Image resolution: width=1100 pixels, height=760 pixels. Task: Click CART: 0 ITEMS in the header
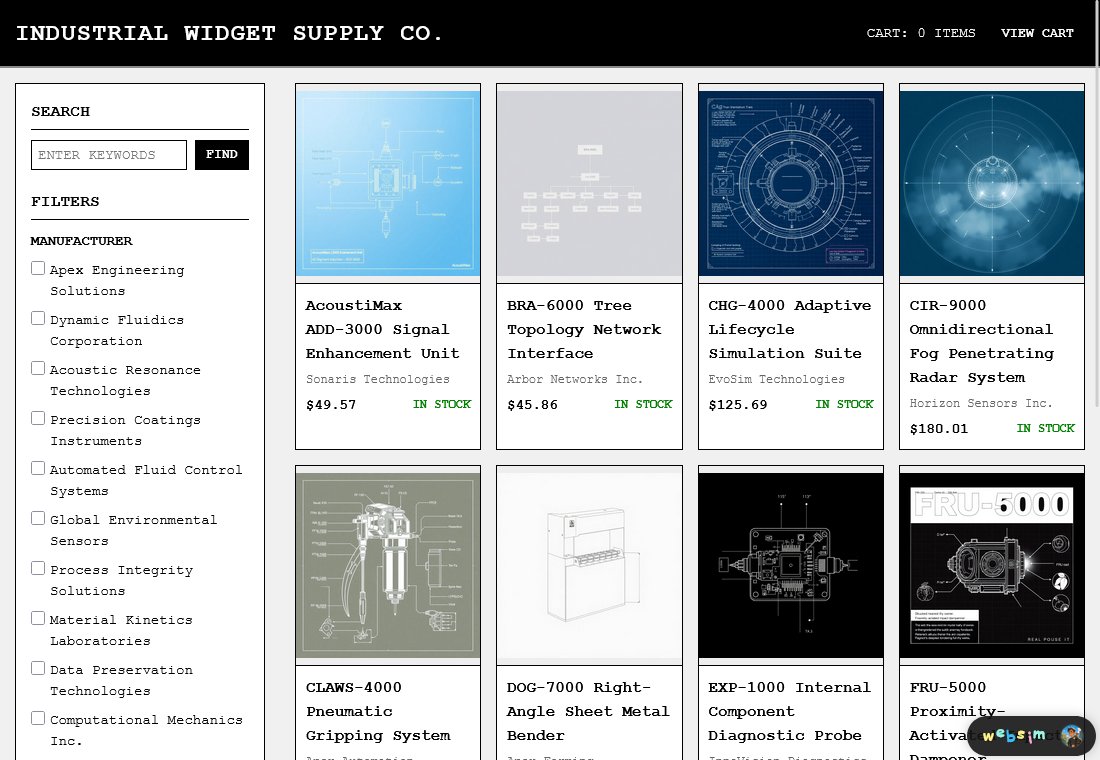click(x=920, y=33)
